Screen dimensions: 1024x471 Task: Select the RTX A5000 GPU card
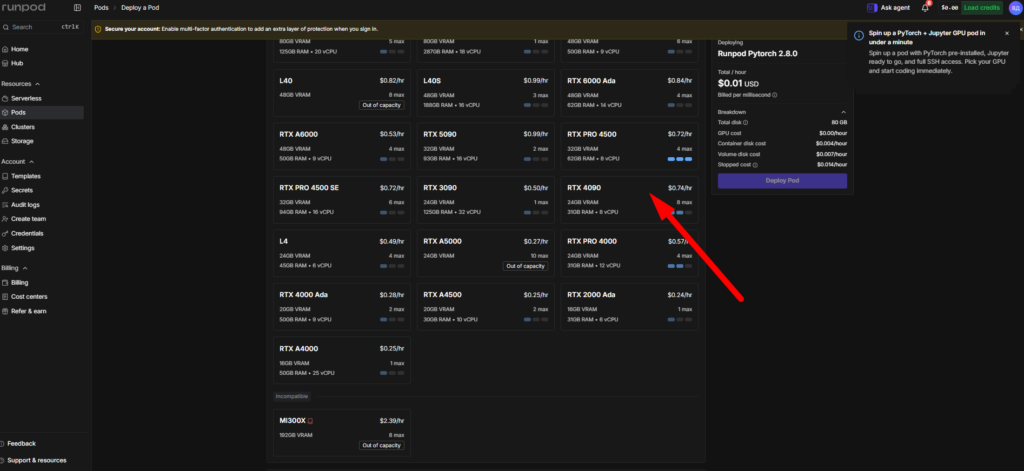tap(486, 253)
